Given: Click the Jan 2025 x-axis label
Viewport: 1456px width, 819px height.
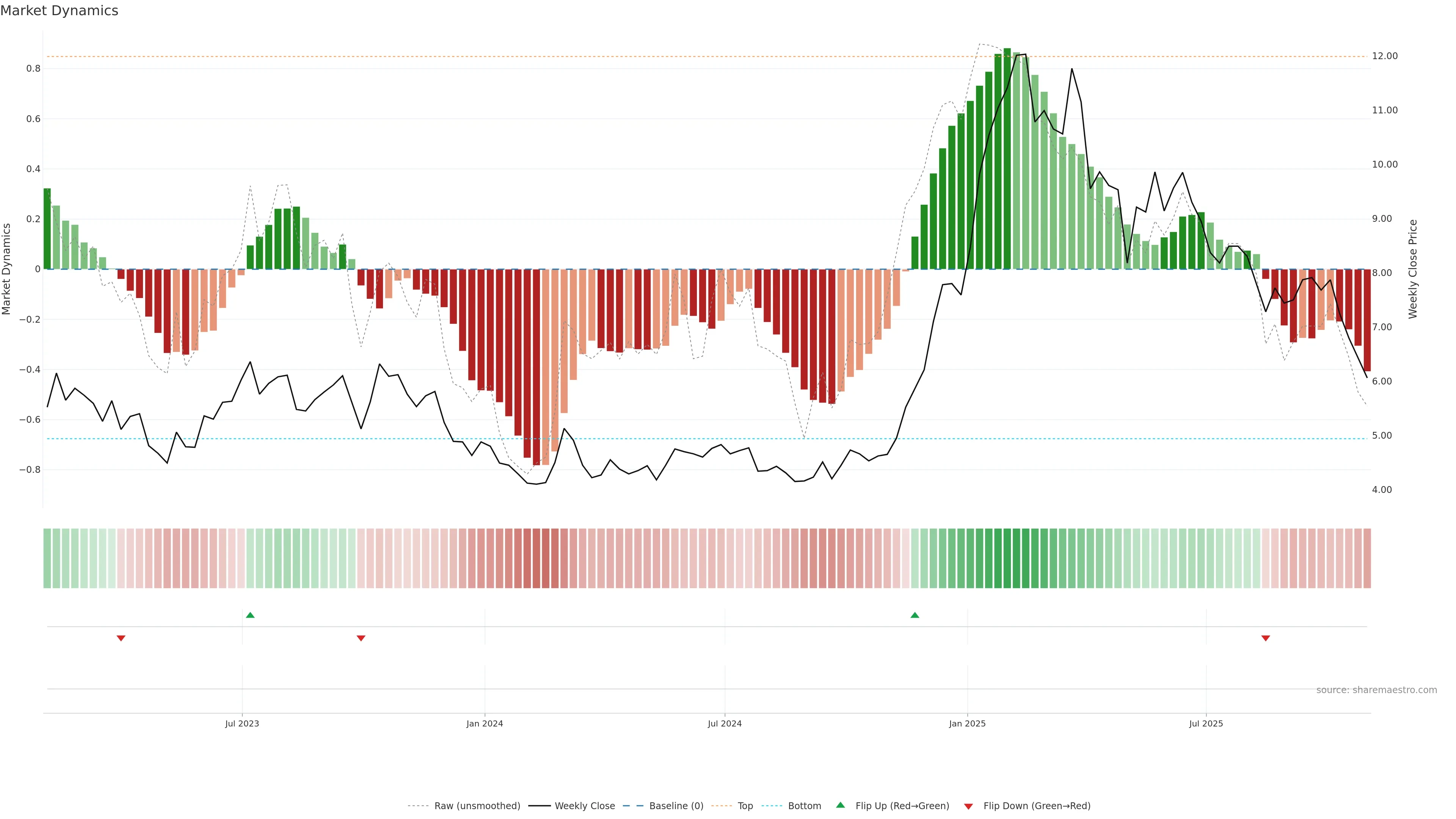Looking at the screenshot, I should (x=967, y=723).
